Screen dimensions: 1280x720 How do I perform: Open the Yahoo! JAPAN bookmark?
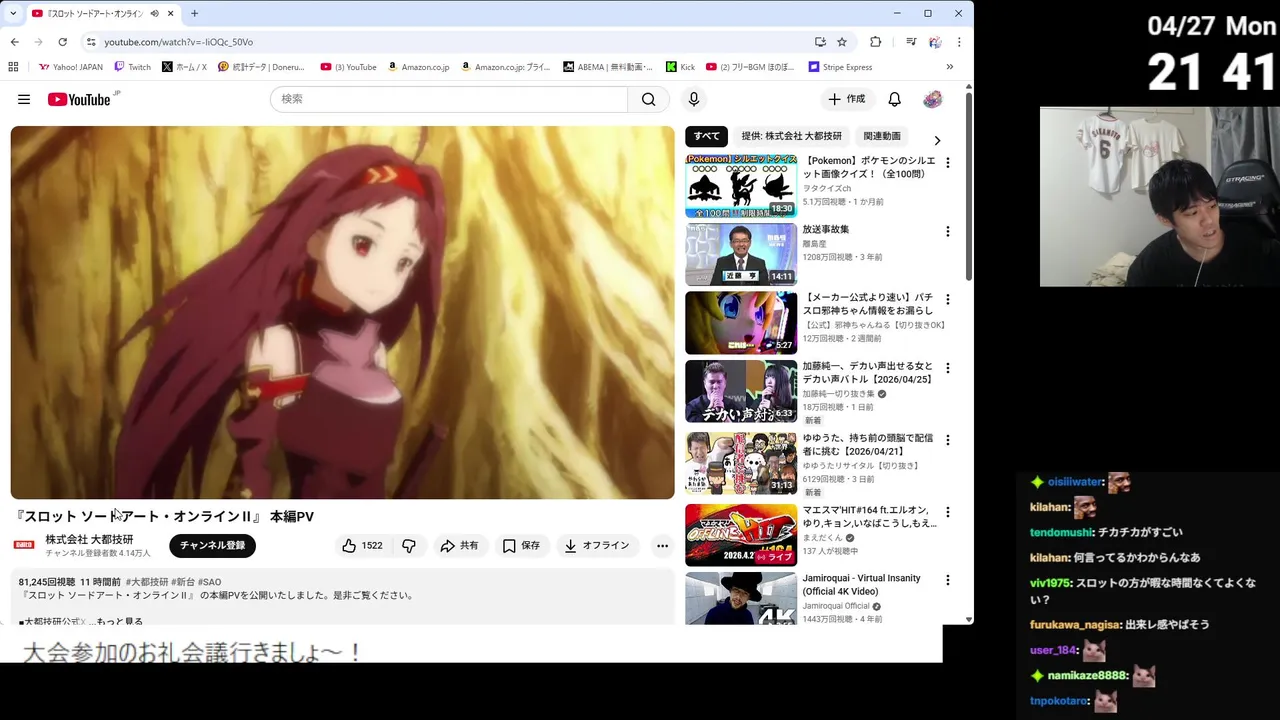point(71,67)
